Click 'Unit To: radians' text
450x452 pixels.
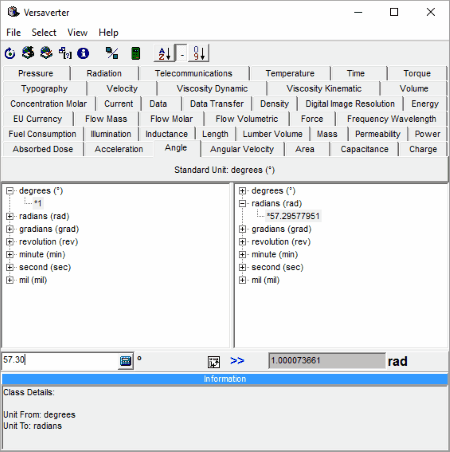click(x=33, y=426)
